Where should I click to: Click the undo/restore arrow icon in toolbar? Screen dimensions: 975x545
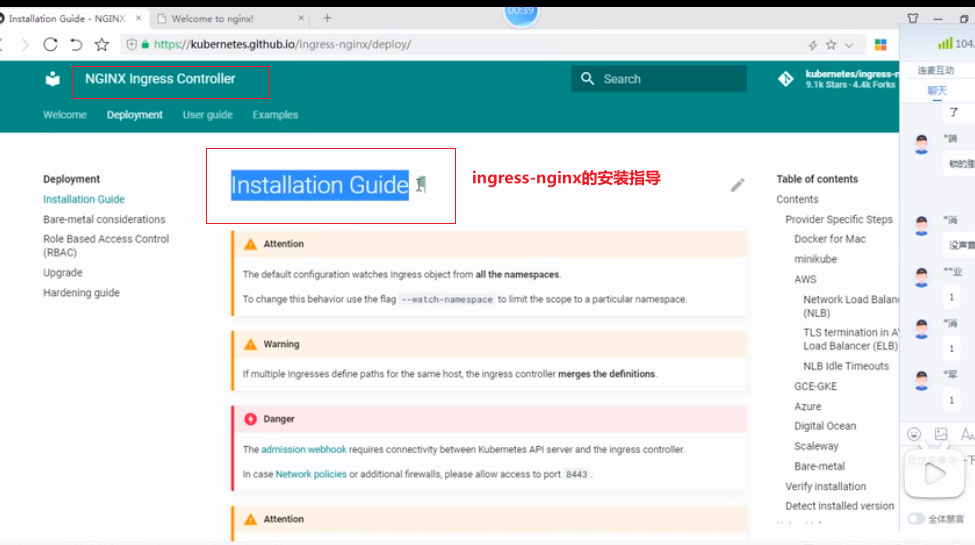(76, 44)
